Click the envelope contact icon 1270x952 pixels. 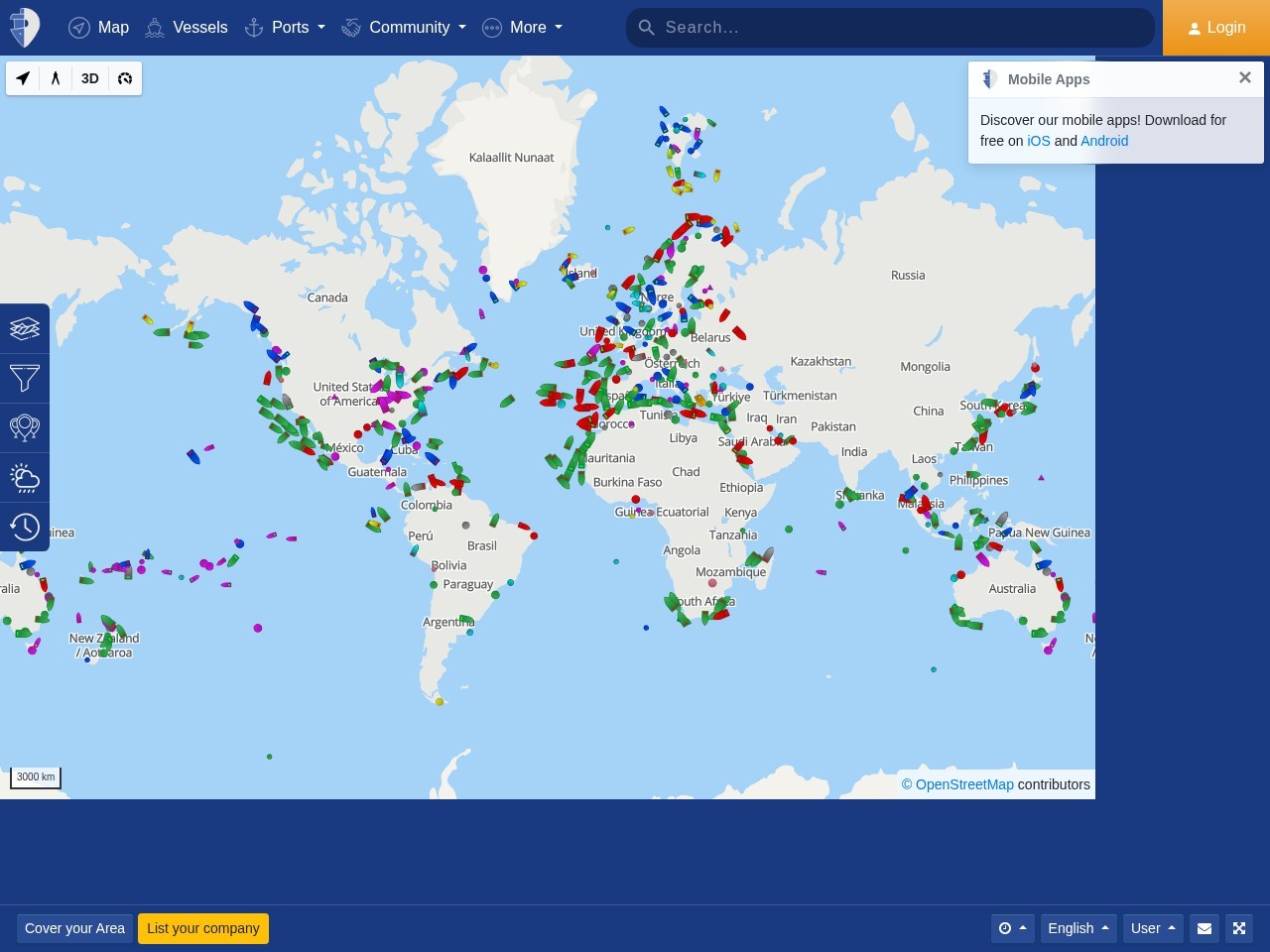(1205, 928)
